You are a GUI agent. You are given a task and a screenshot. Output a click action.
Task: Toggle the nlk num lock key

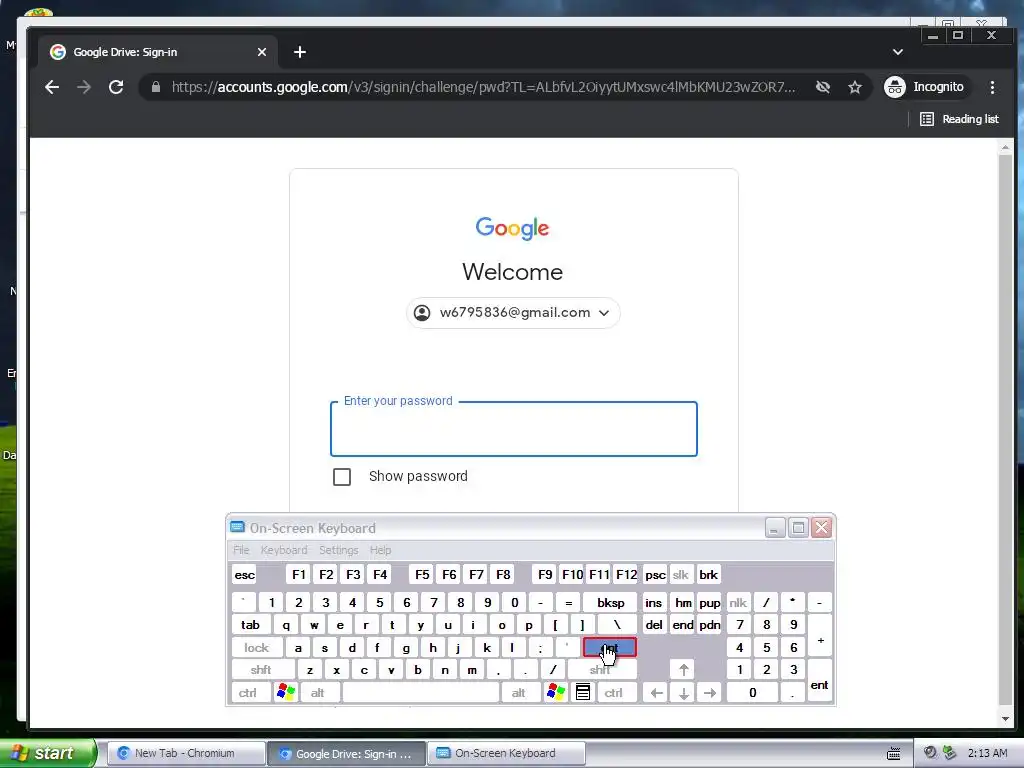(x=738, y=602)
